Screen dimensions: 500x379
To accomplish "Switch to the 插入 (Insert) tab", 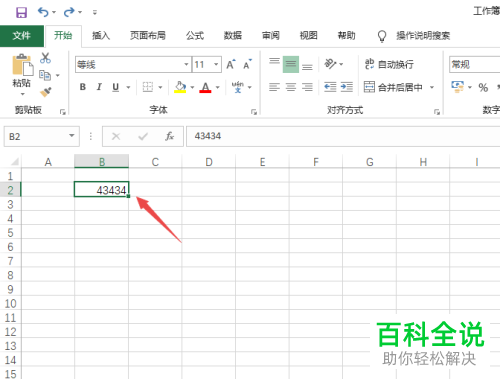I will [x=101, y=36].
